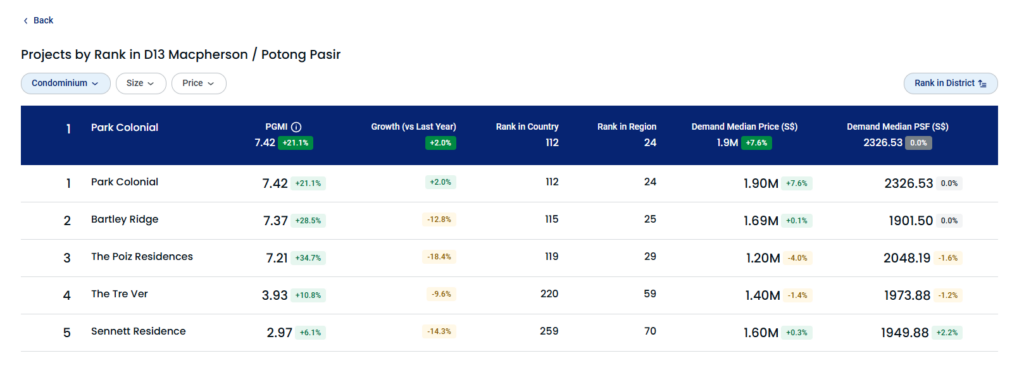Open the Price filter dropdown
This screenshot has height=389, width=1024.
pyautogui.click(x=199, y=84)
